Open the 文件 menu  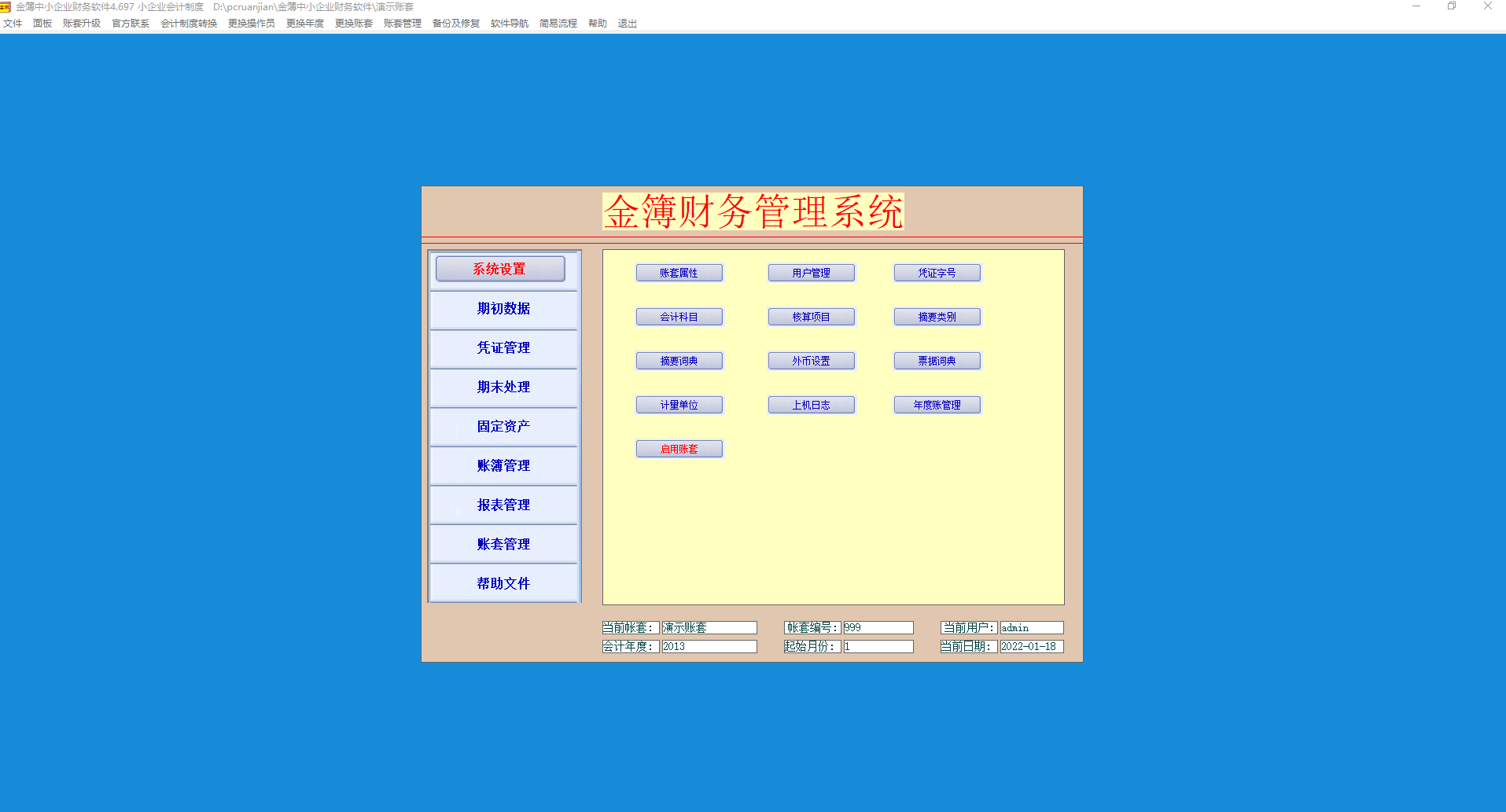[13, 24]
